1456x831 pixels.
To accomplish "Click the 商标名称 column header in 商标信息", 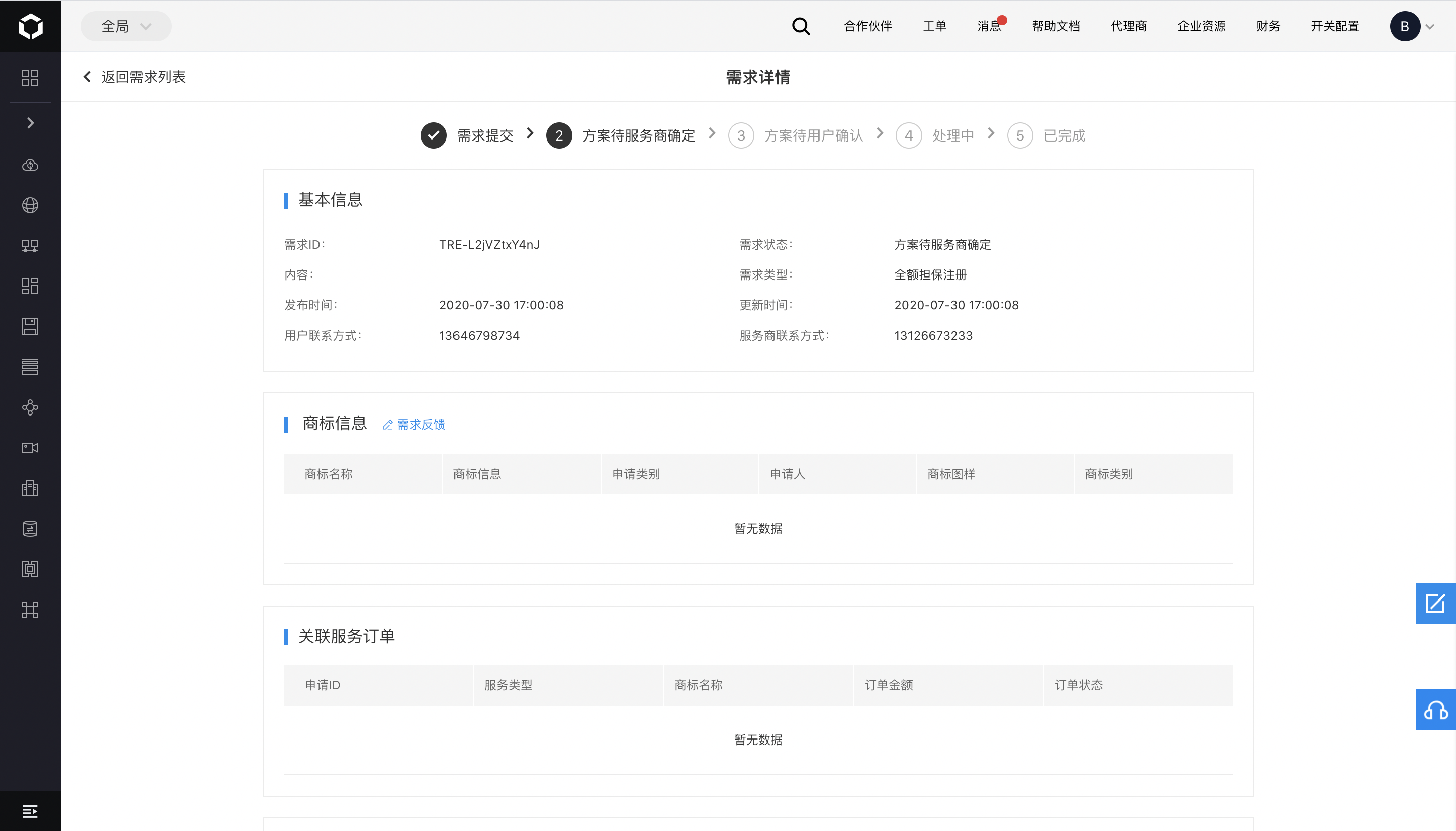I will click(x=363, y=474).
